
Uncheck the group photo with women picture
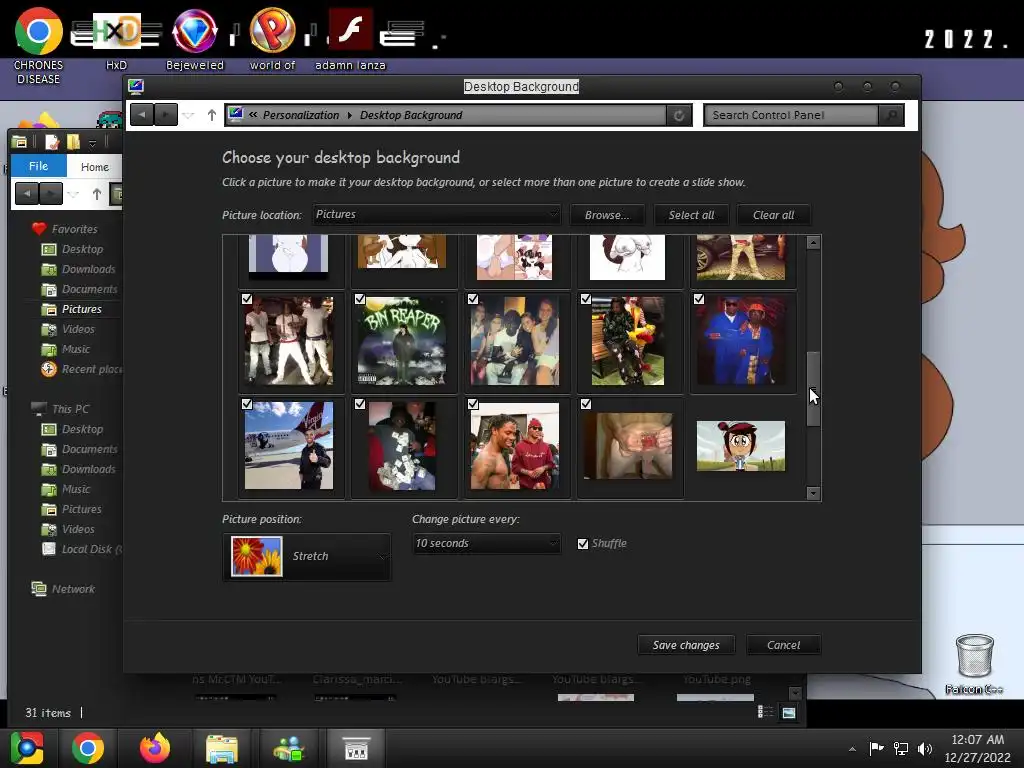473,298
